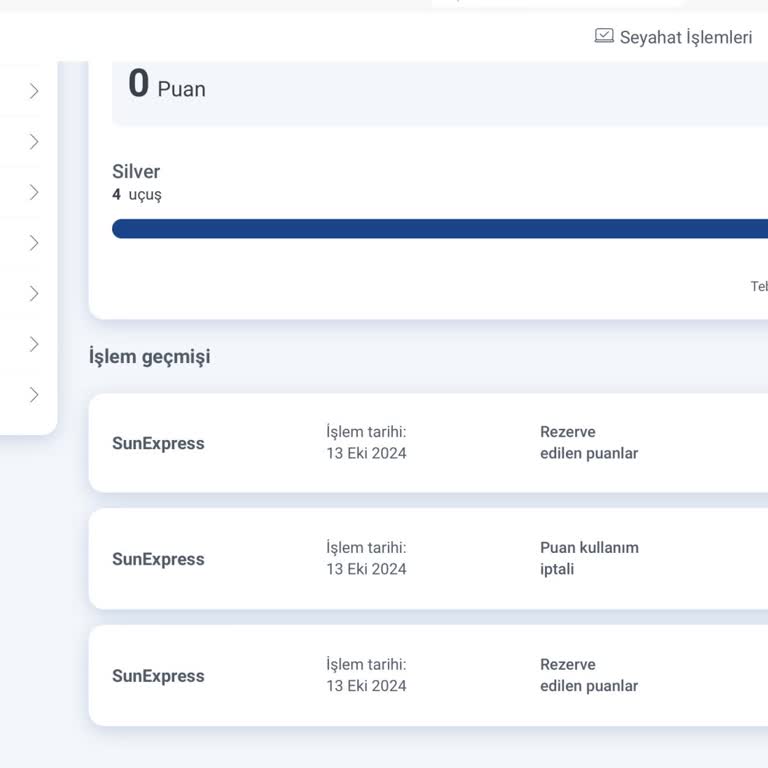Click the last Rezerve edilen puanlar label
Image resolution: width=768 pixels, height=768 pixels.
pyautogui.click(x=588, y=675)
